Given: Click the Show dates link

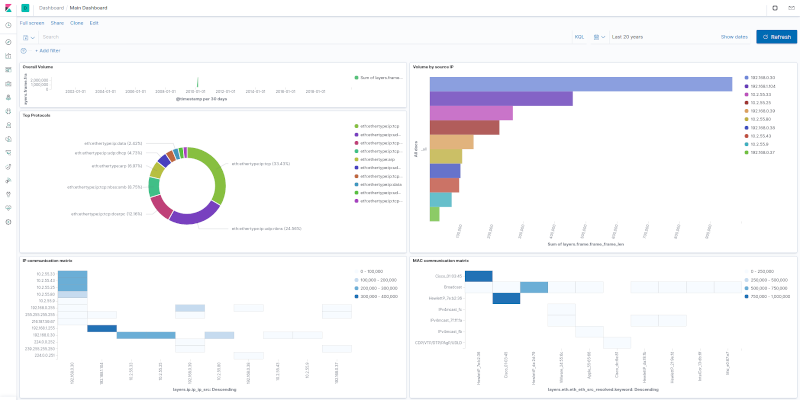Looking at the screenshot, I should pyautogui.click(x=734, y=37).
